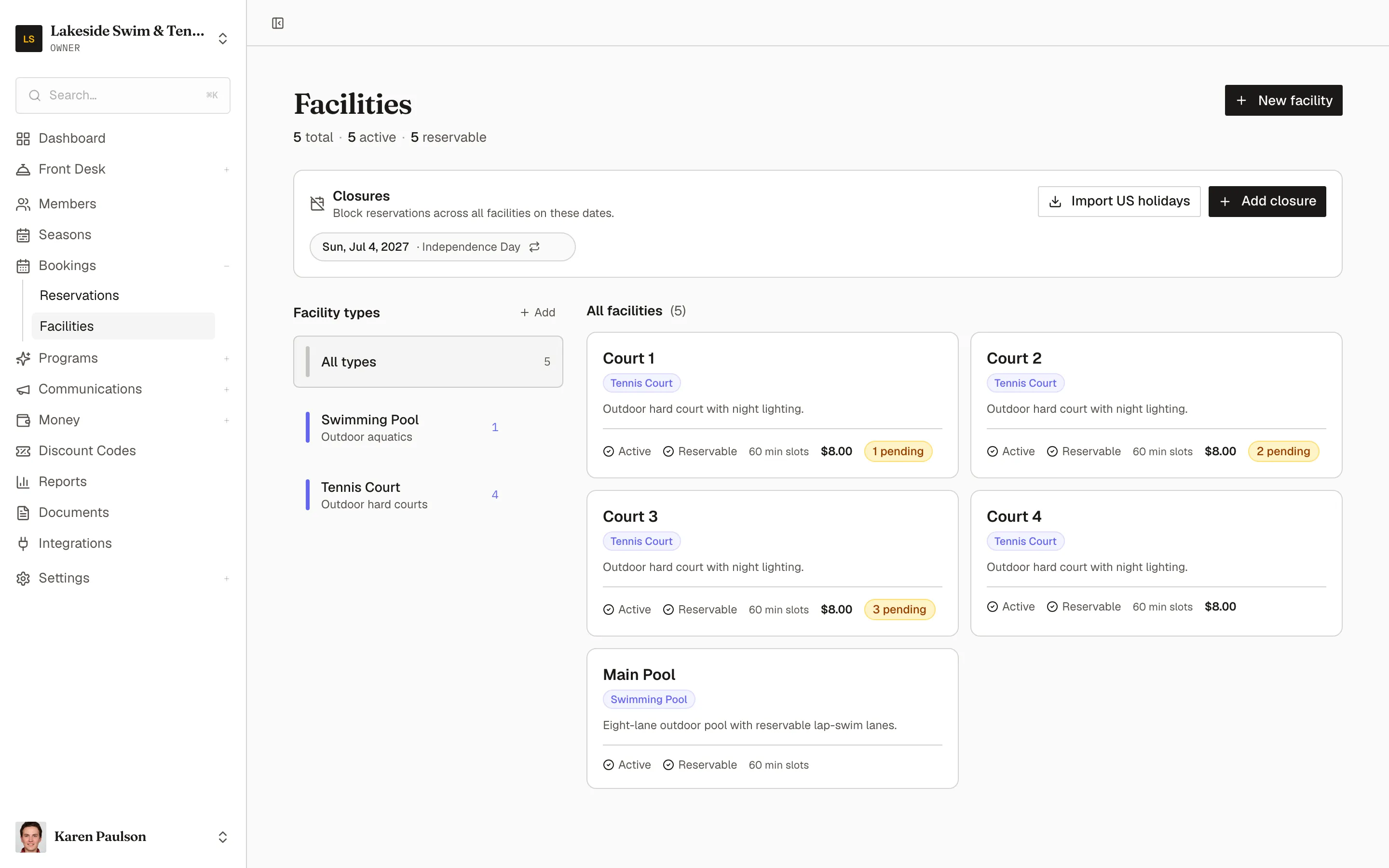Click the search magnifier icon
The image size is (1389, 868).
tap(35, 95)
